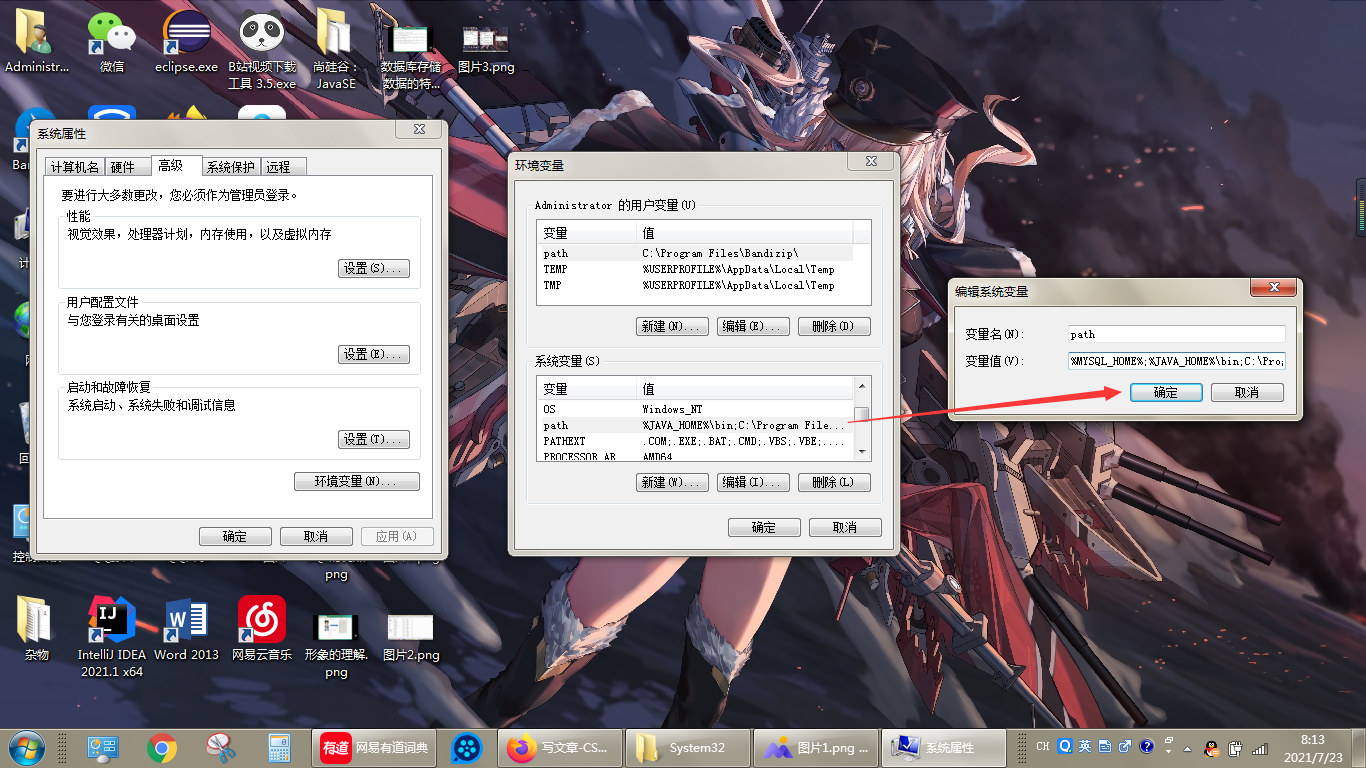Open startup and recovery 设置(T) button

click(x=374, y=440)
